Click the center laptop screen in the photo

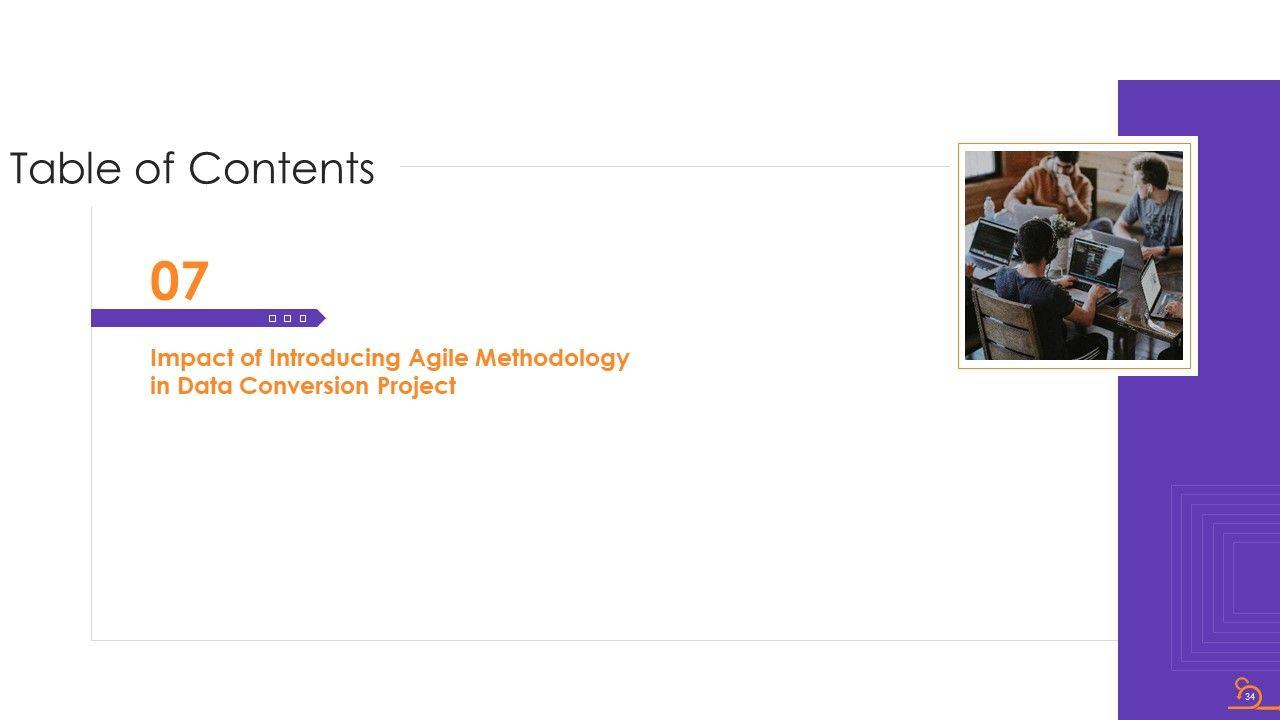click(1094, 258)
